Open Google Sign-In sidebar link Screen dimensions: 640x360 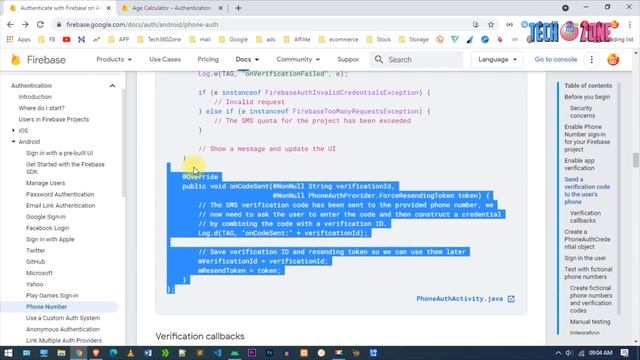[46, 217]
